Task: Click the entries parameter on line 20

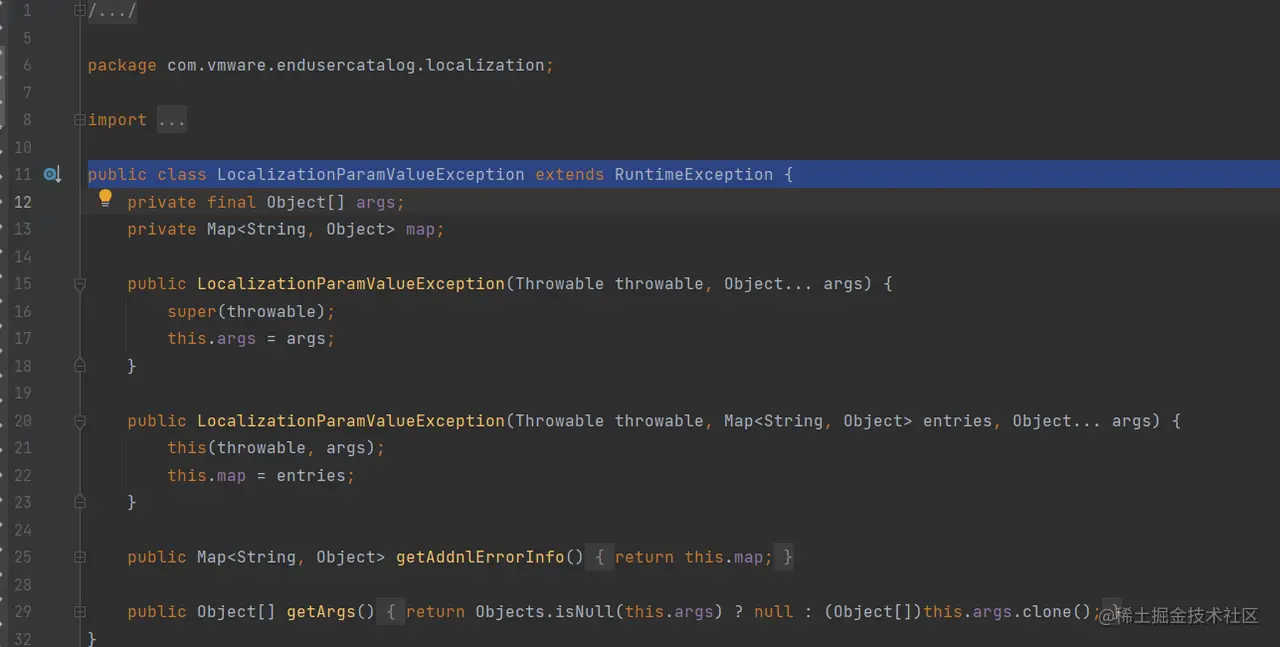Action: 957,421
